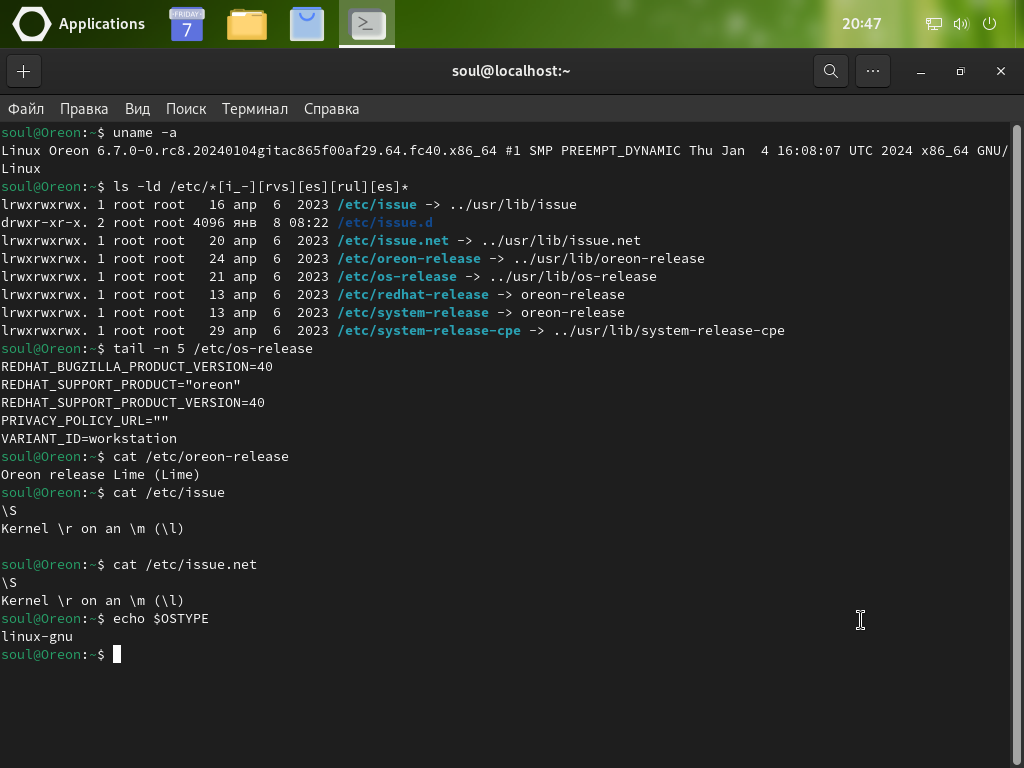
Task: Open the Вид menu
Action: pos(137,109)
